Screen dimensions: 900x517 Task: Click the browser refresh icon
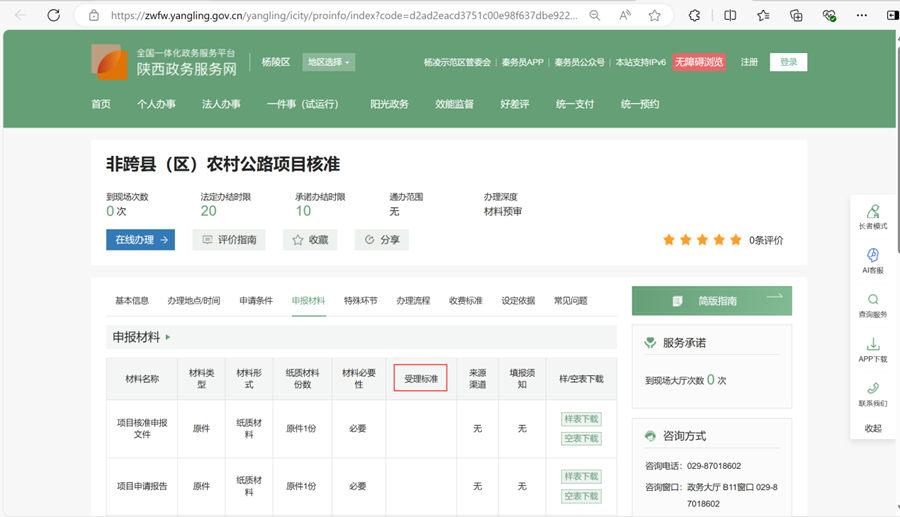[x=53, y=15]
